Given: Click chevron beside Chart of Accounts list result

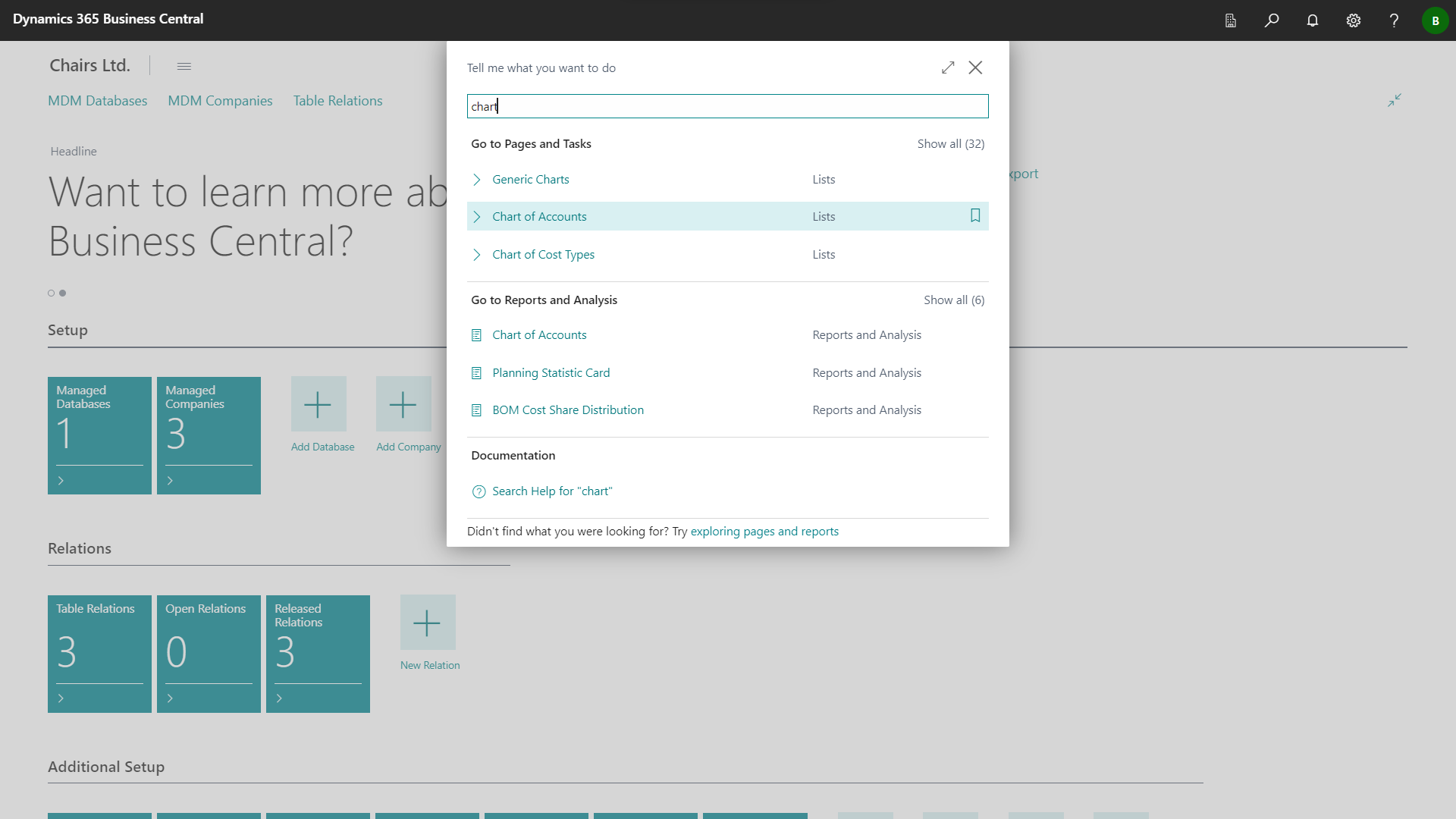Looking at the screenshot, I should 477,217.
